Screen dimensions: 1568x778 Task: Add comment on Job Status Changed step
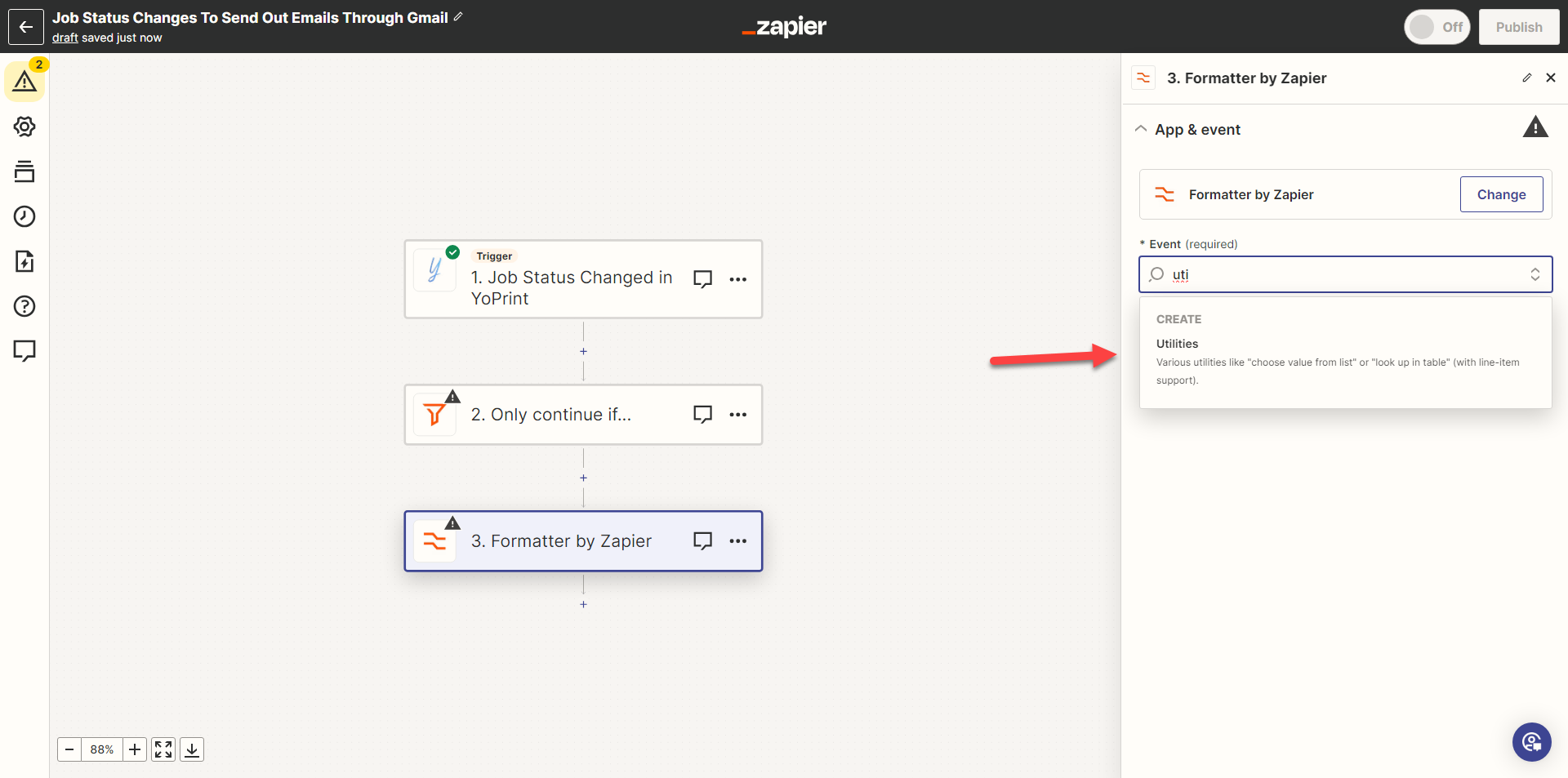point(702,279)
